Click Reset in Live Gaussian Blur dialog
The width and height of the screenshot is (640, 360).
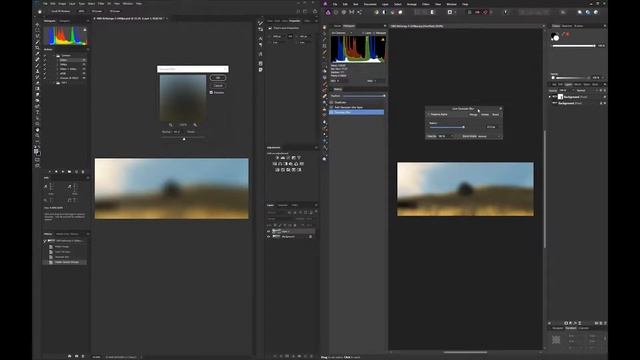click(x=496, y=115)
